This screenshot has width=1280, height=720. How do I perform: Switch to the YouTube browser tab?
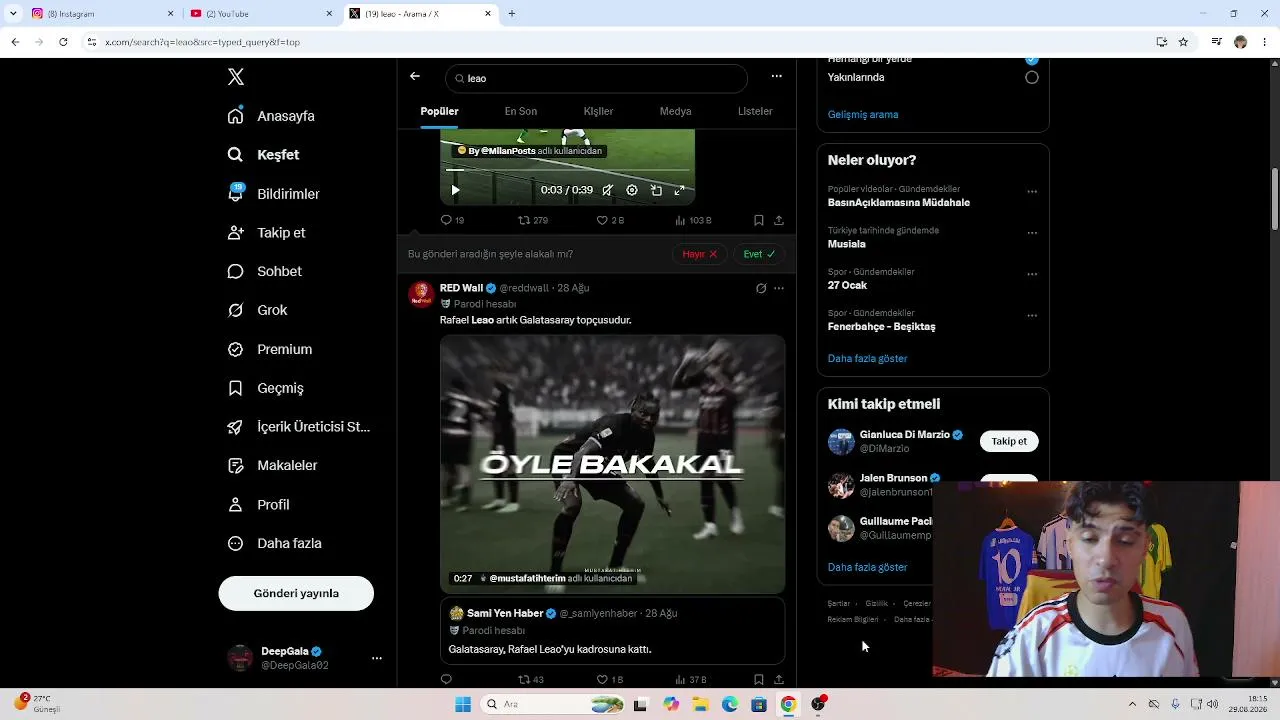click(x=260, y=14)
